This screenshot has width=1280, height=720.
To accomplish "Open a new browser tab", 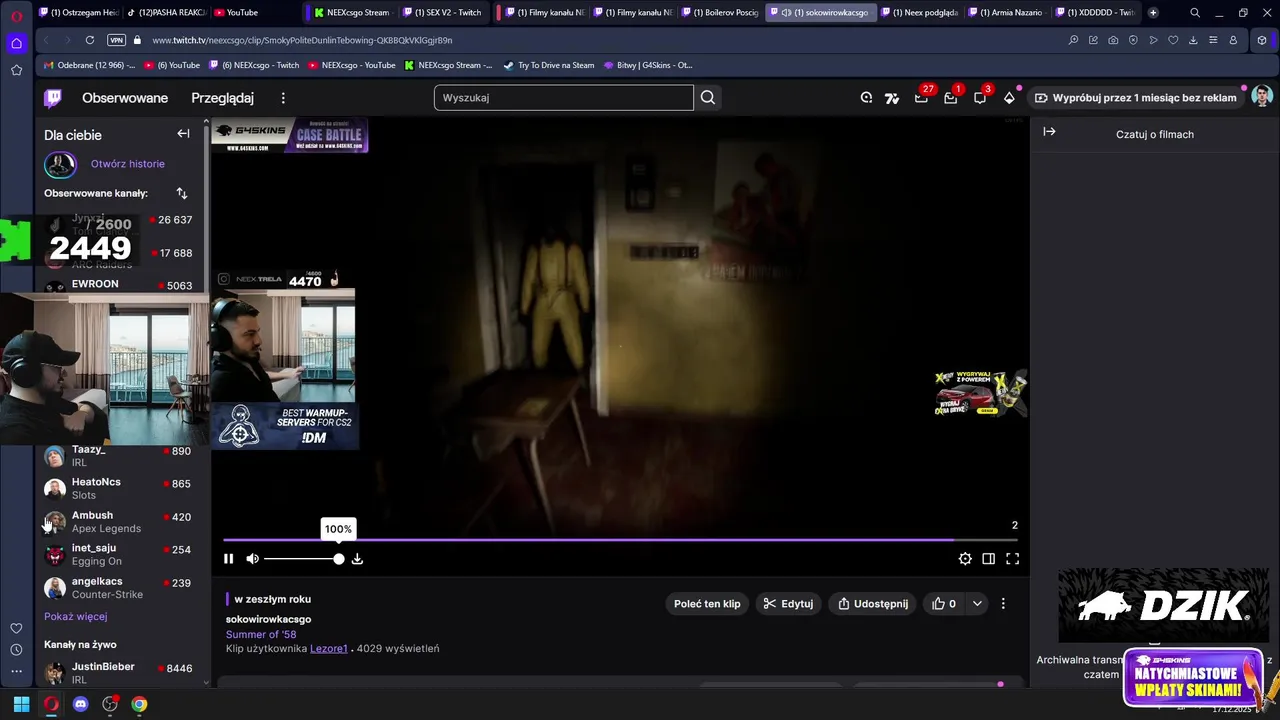I will point(1153,12).
